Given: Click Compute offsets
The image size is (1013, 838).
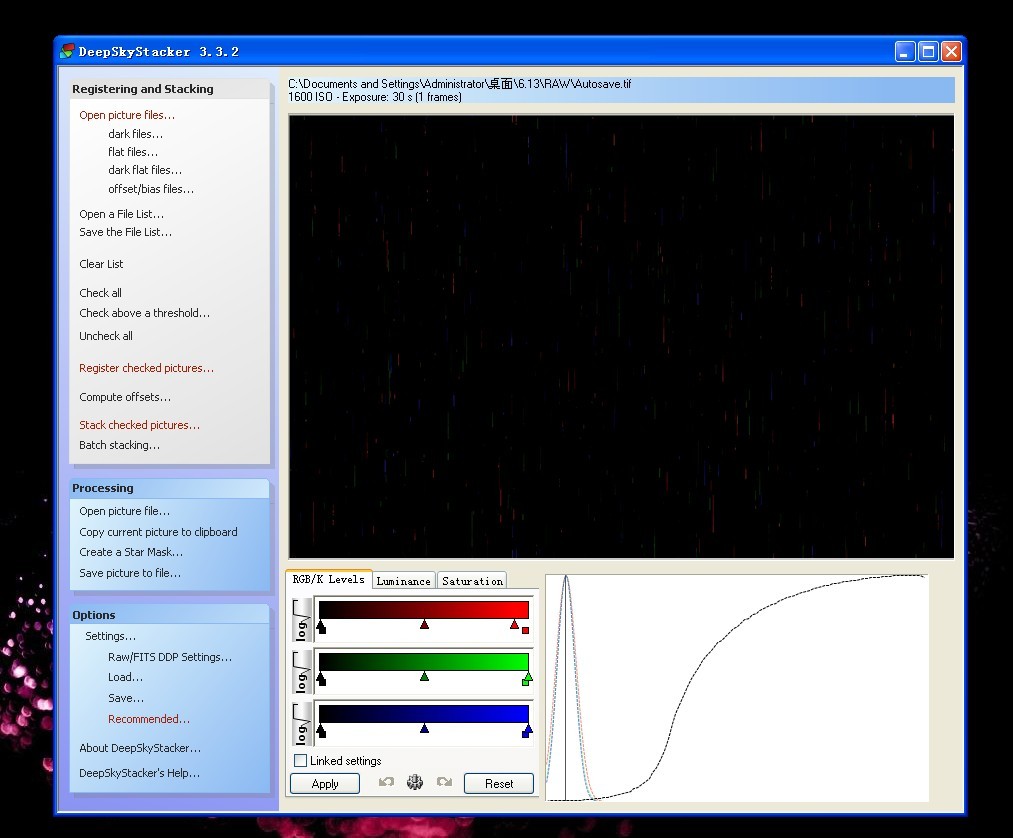Looking at the screenshot, I should [x=125, y=397].
